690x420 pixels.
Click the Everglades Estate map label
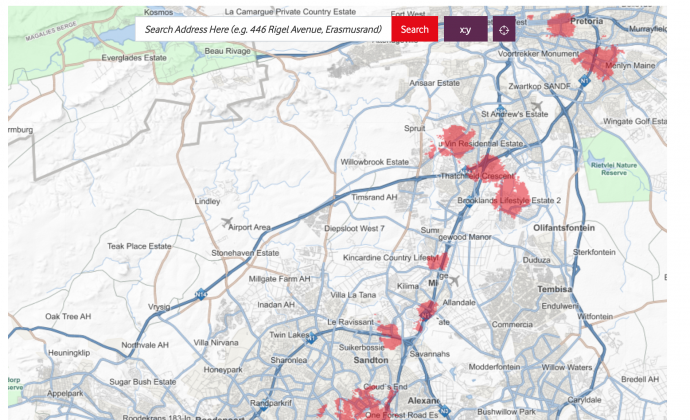136,58
